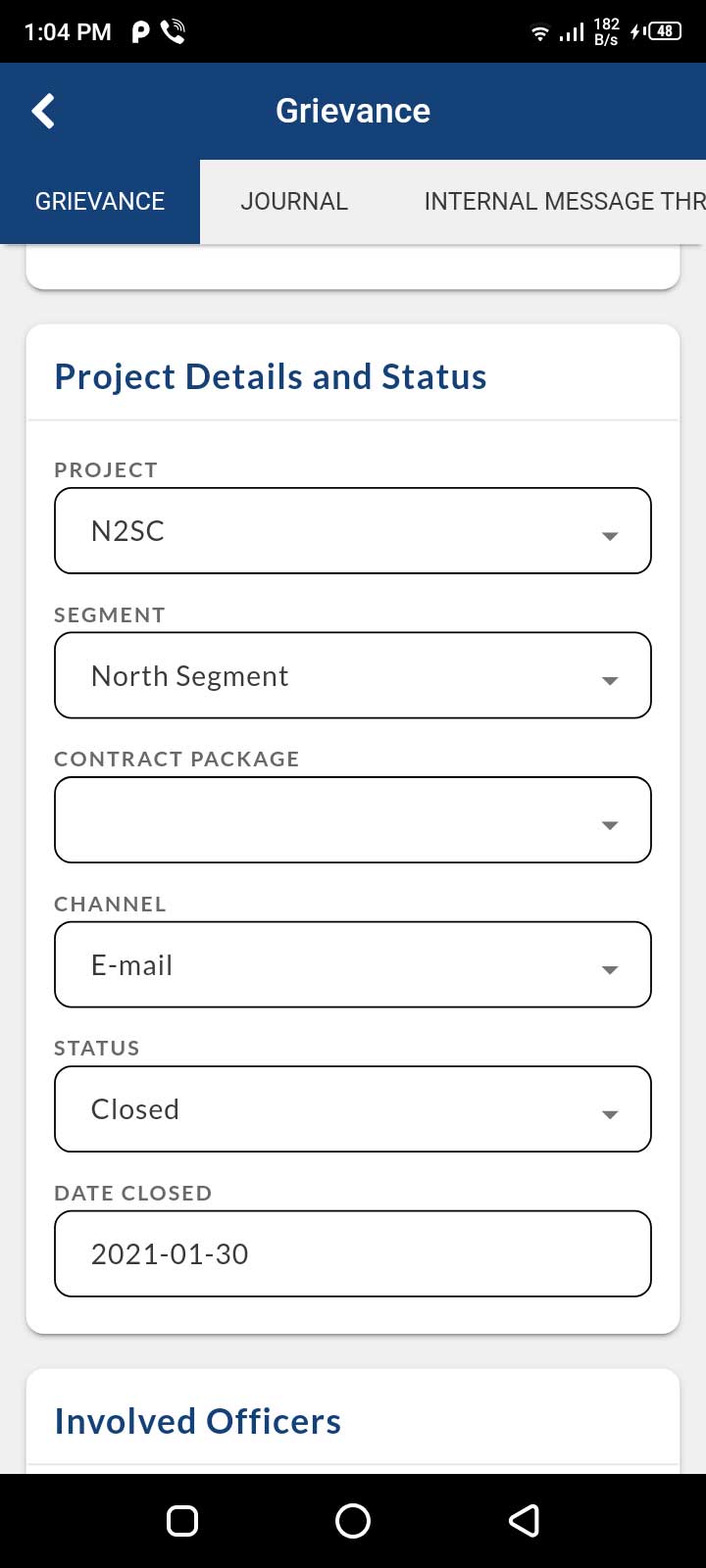
Task: Tap the battery indicator icon
Action: (x=663, y=31)
